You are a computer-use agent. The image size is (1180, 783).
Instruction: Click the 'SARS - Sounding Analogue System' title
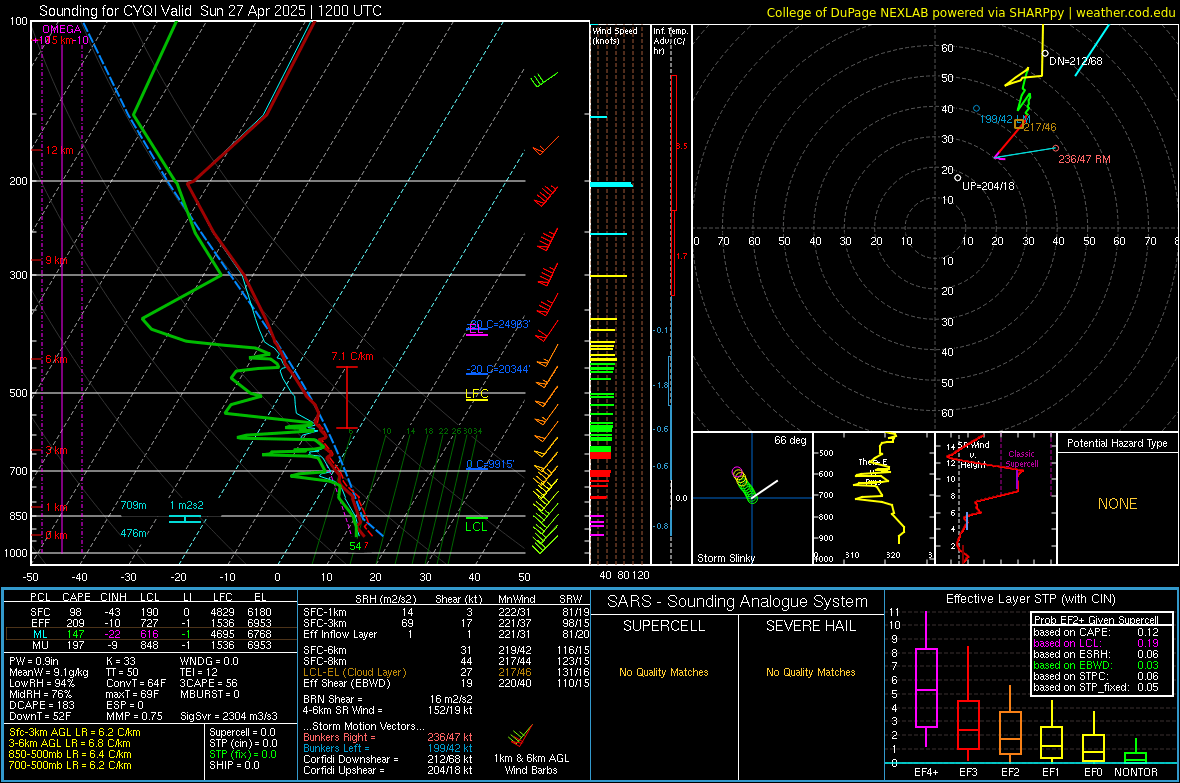point(738,602)
